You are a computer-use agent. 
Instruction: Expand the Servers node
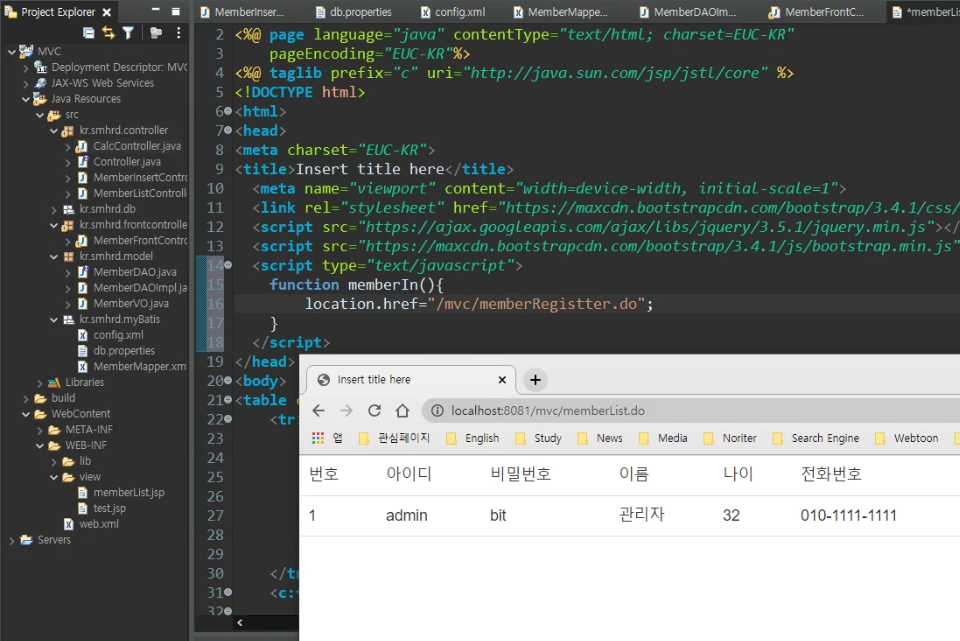coord(12,541)
